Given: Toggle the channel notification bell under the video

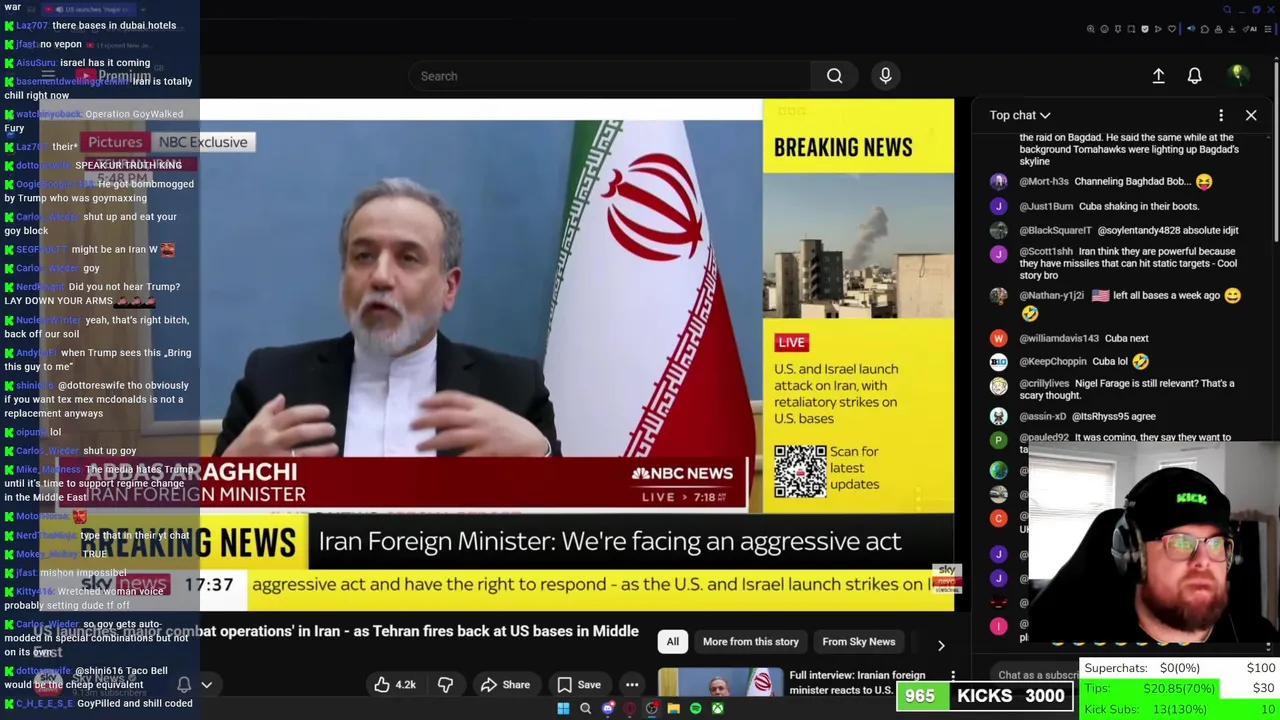Looking at the screenshot, I should coord(184,685).
